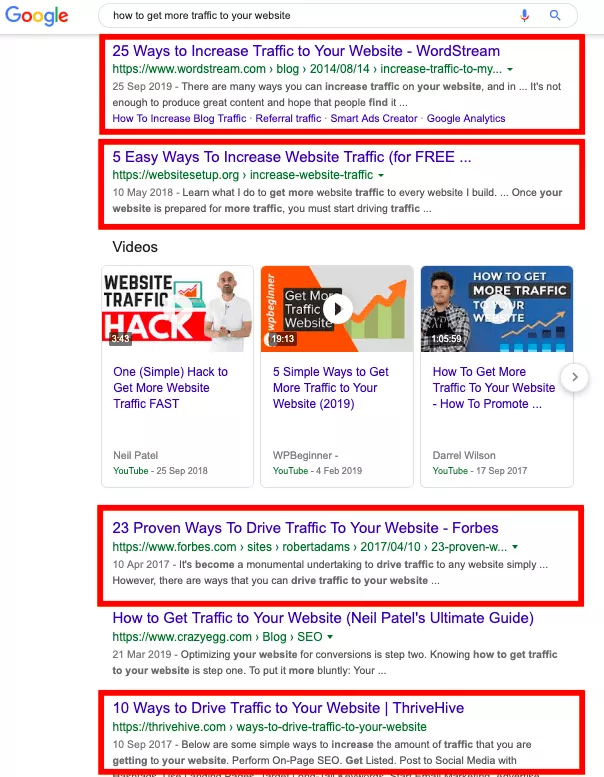This screenshot has width=604, height=777.
Task: Open Google Analytics sitelink
Action: pyautogui.click(x=466, y=118)
